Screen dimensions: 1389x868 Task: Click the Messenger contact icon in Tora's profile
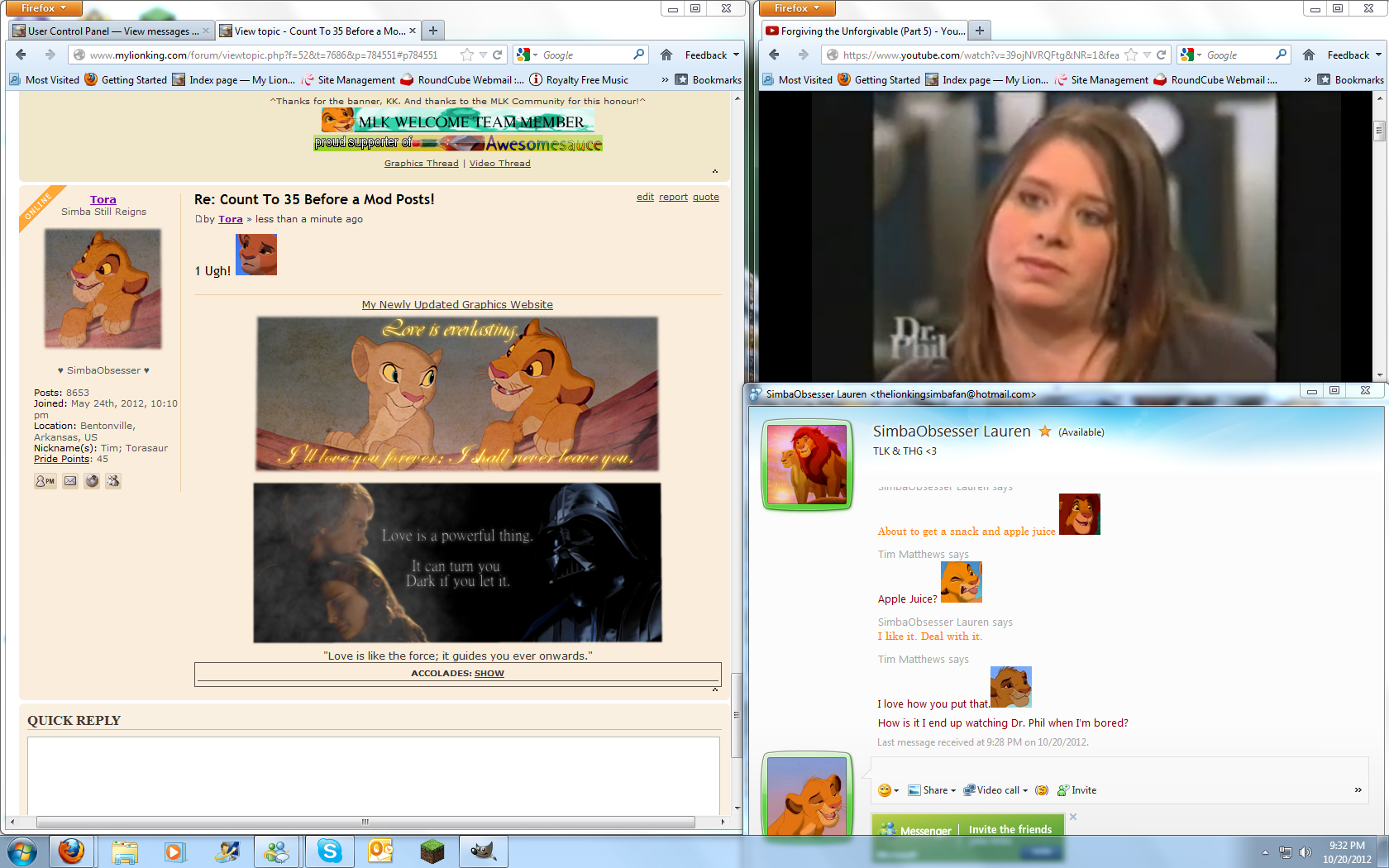click(113, 481)
